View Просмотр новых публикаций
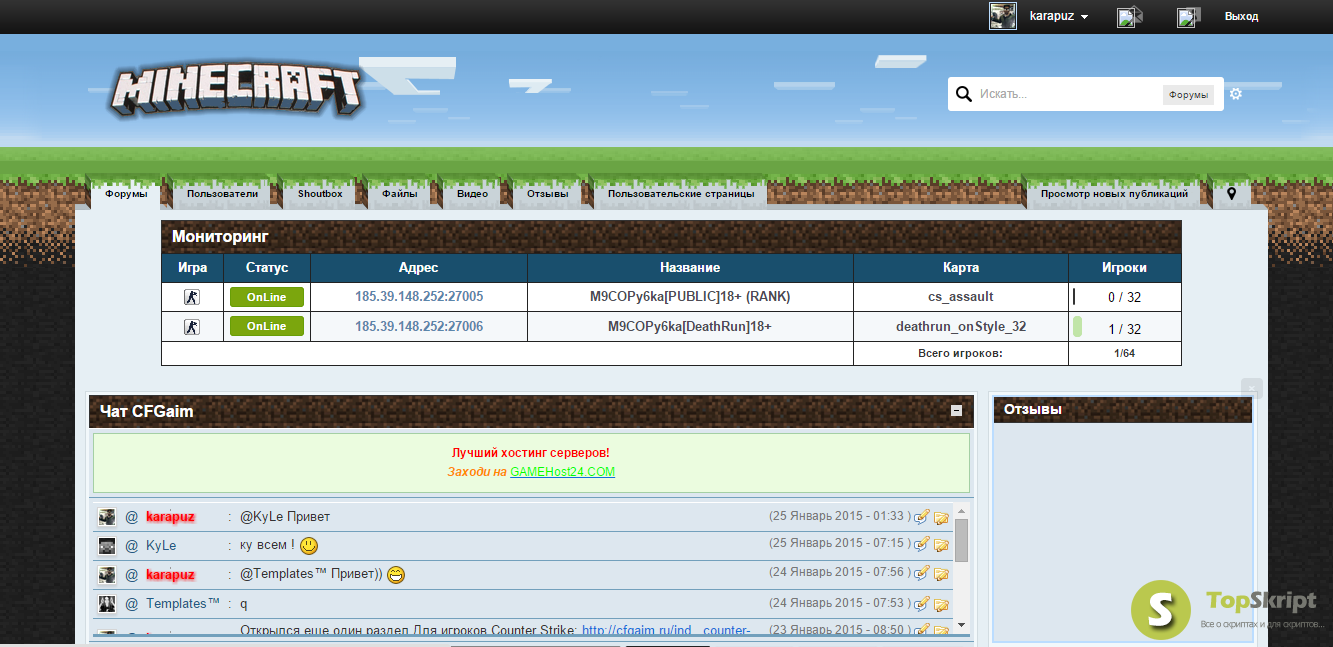 pyautogui.click(x=1114, y=193)
